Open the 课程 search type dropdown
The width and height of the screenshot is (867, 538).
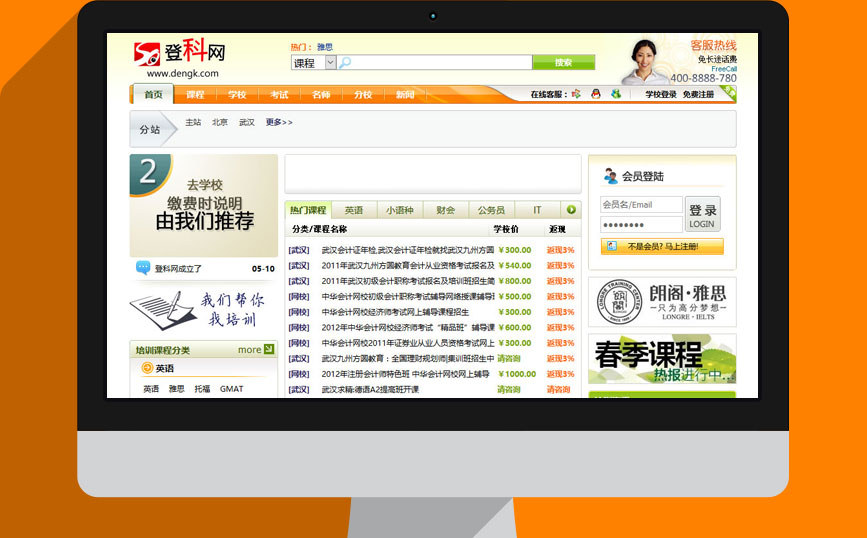click(330, 63)
